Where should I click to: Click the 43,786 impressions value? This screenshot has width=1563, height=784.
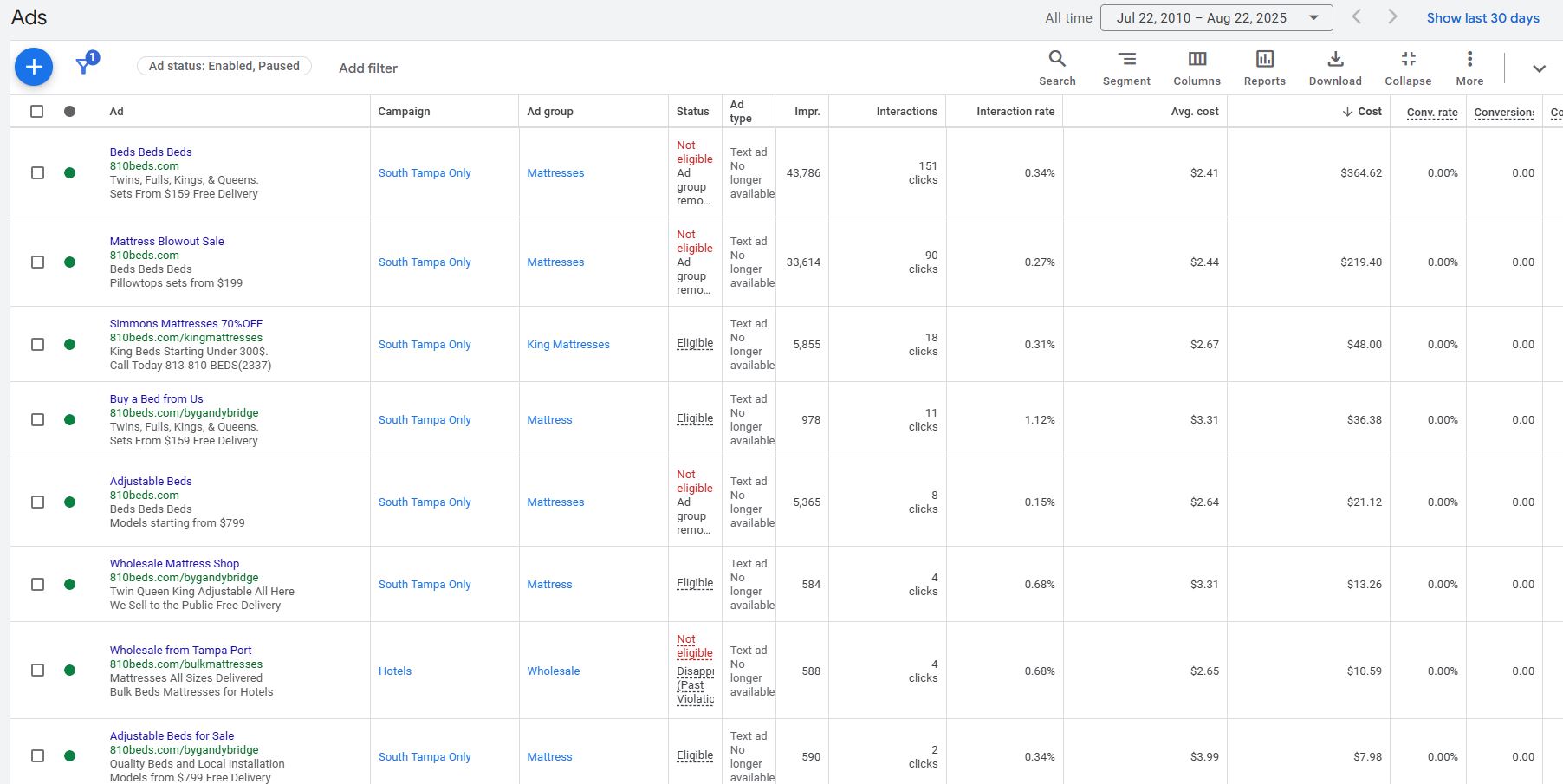point(803,172)
